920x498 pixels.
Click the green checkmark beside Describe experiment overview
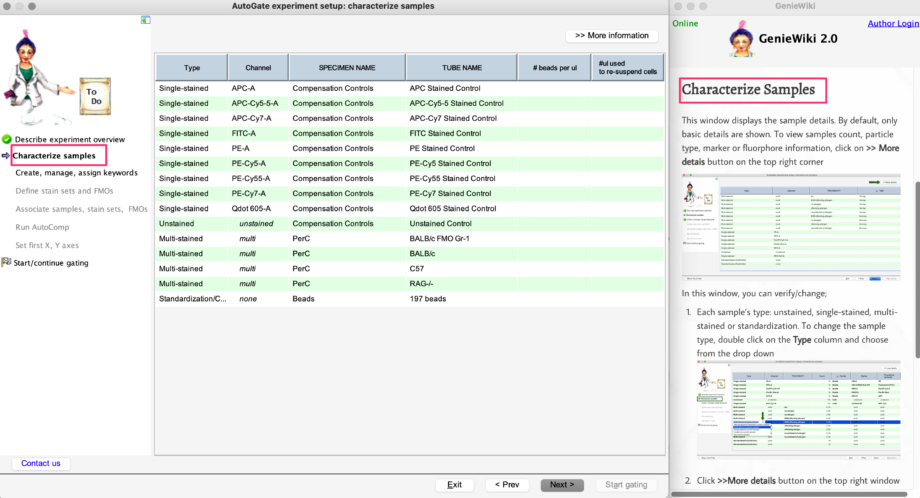6,139
